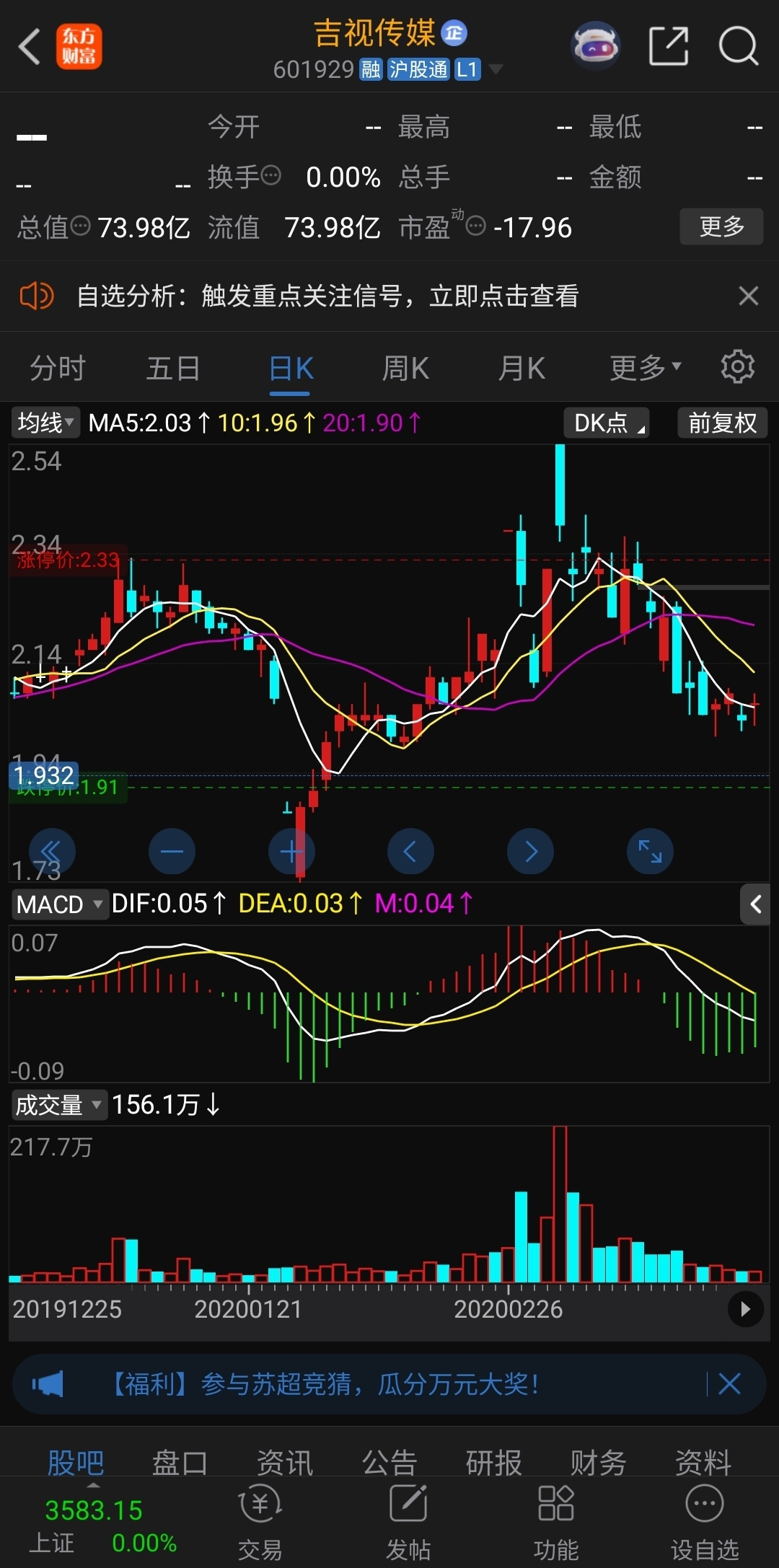This screenshot has width=779, height=1568.
Task: Zoom in chart with plus button
Action: [291, 852]
